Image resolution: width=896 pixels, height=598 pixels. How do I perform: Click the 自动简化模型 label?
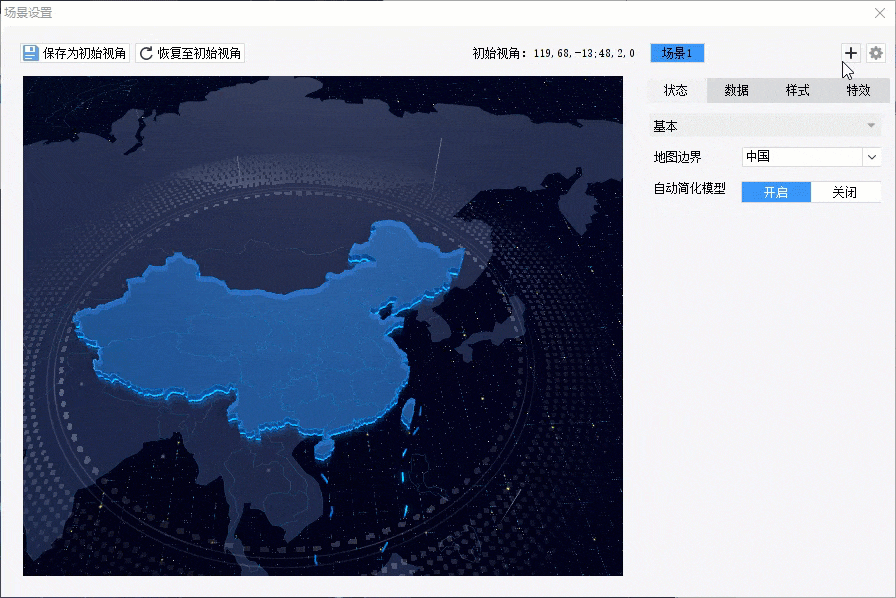[690, 188]
